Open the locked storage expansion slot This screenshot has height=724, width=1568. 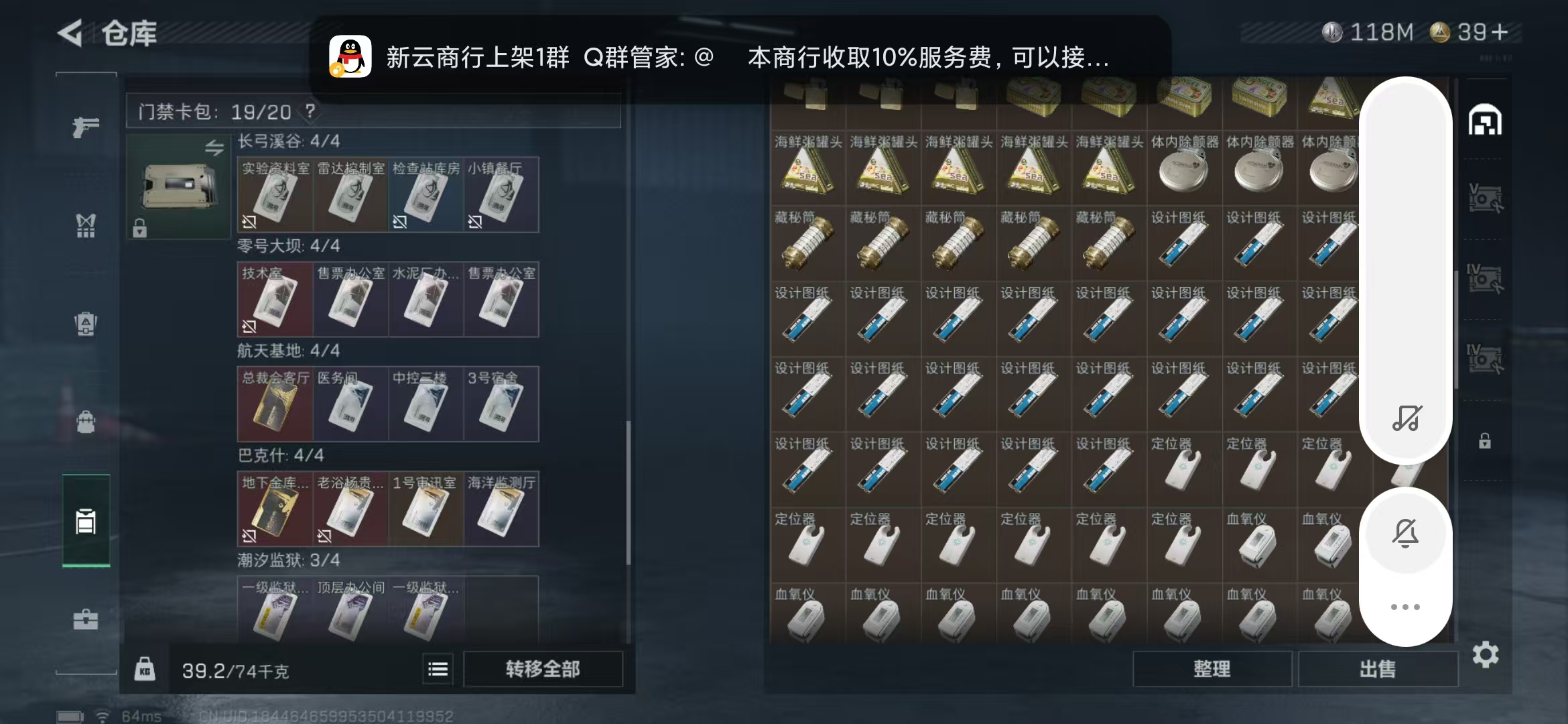tap(1485, 441)
